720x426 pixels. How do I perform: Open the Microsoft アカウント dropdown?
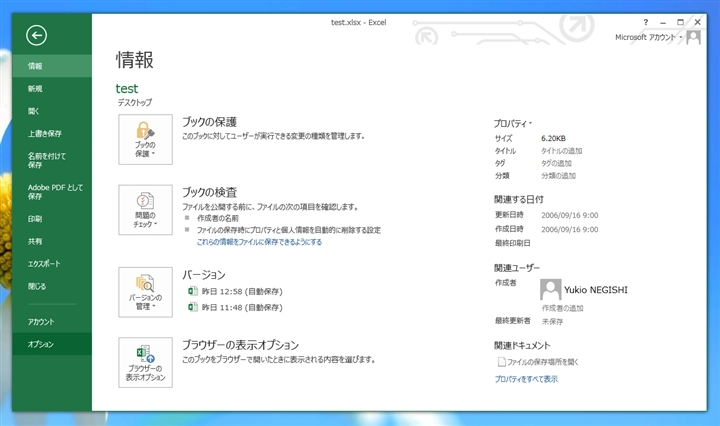point(648,37)
